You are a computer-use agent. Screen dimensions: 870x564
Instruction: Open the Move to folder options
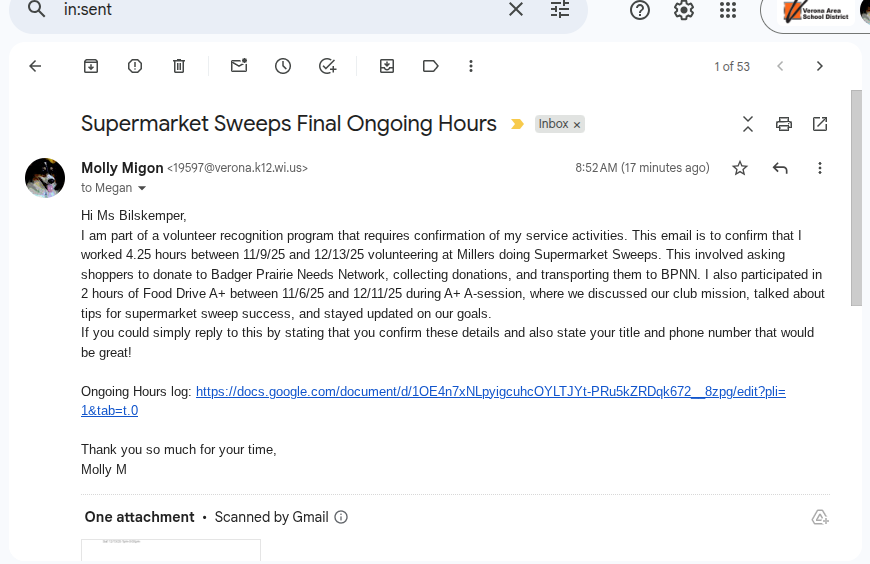tap(387, 66)
